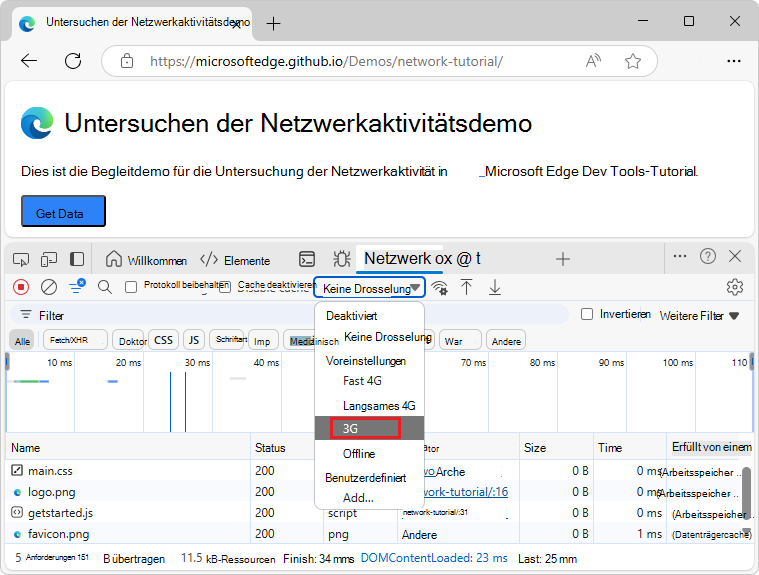Choose Offline from throttling menu
The width and height of the screenshot is (759, 575).
tap(359, 454)
